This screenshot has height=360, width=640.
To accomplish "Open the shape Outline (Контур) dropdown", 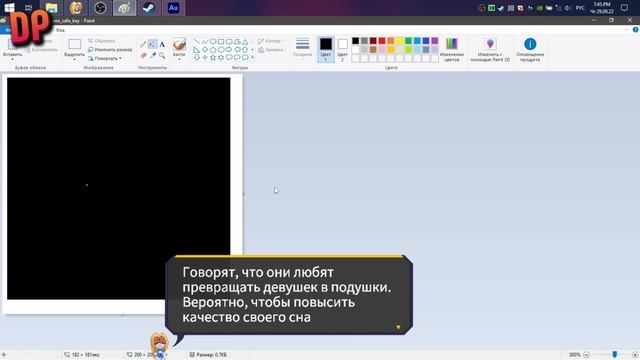I will coord(271,41).
